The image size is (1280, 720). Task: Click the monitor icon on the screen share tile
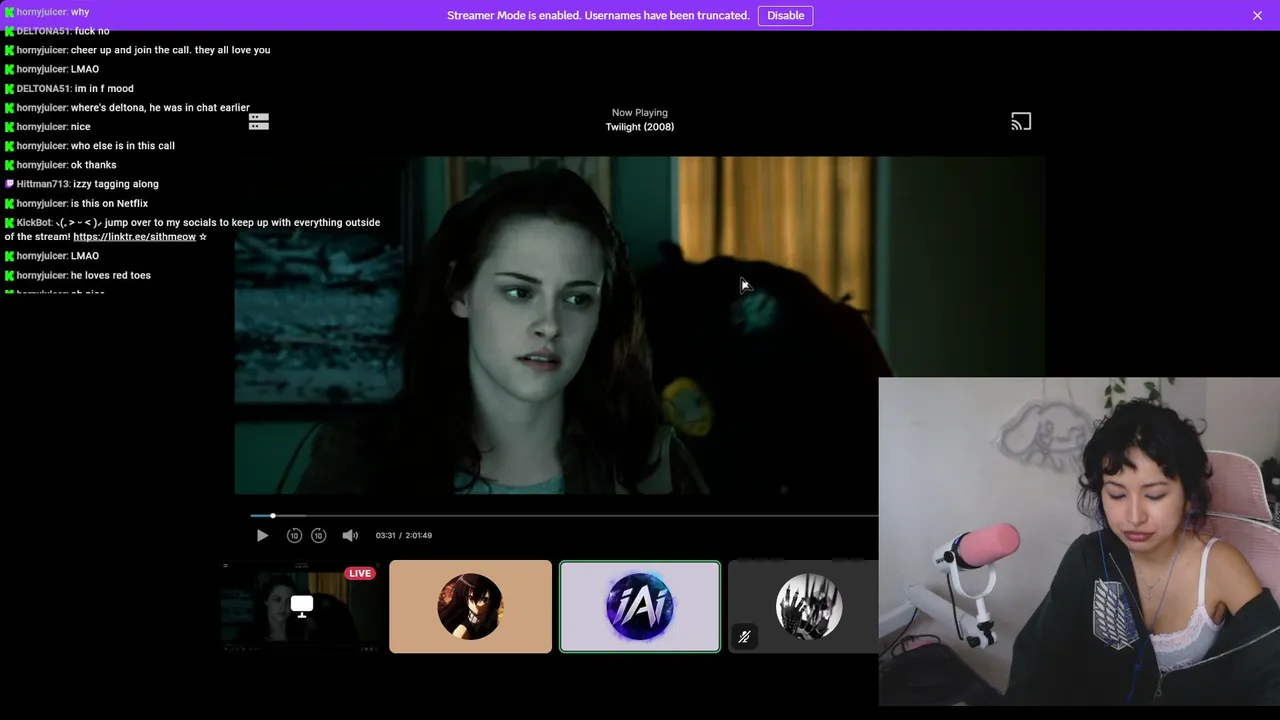302,606
